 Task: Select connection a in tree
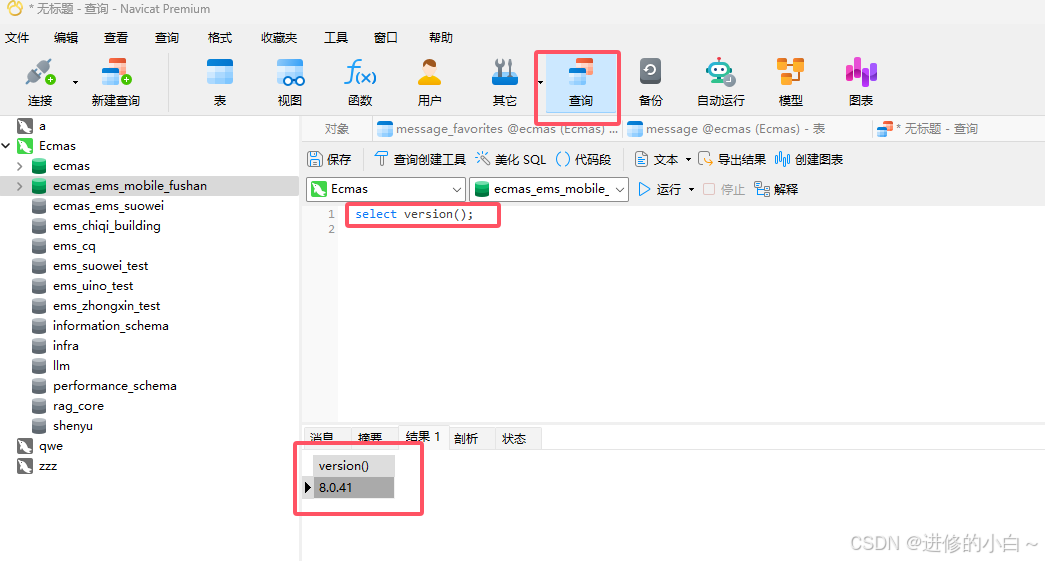(42, 126)
